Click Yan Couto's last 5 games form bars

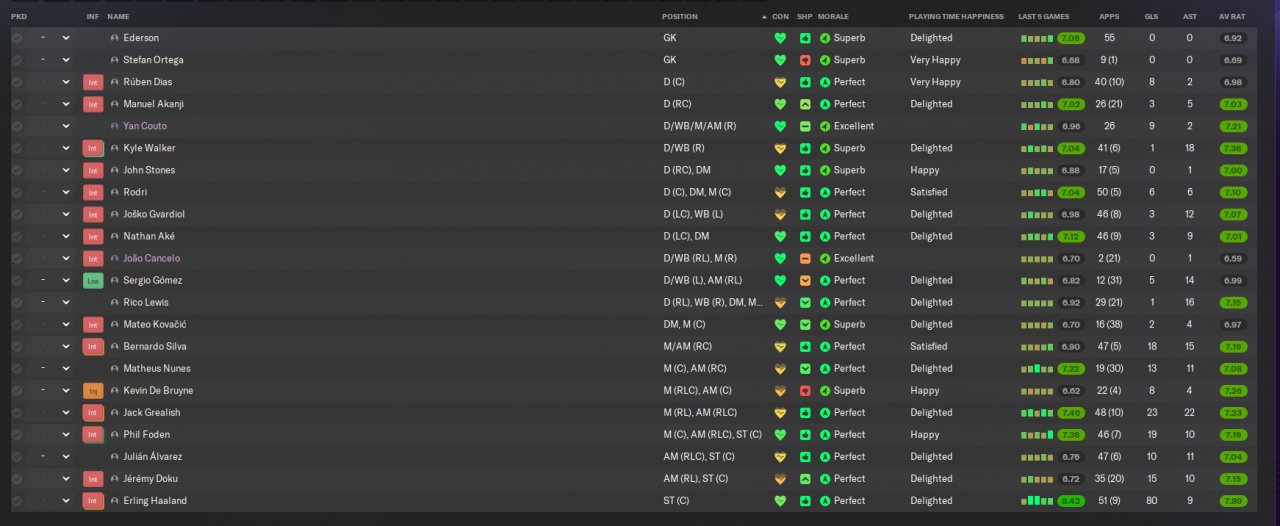point(1037,126)
